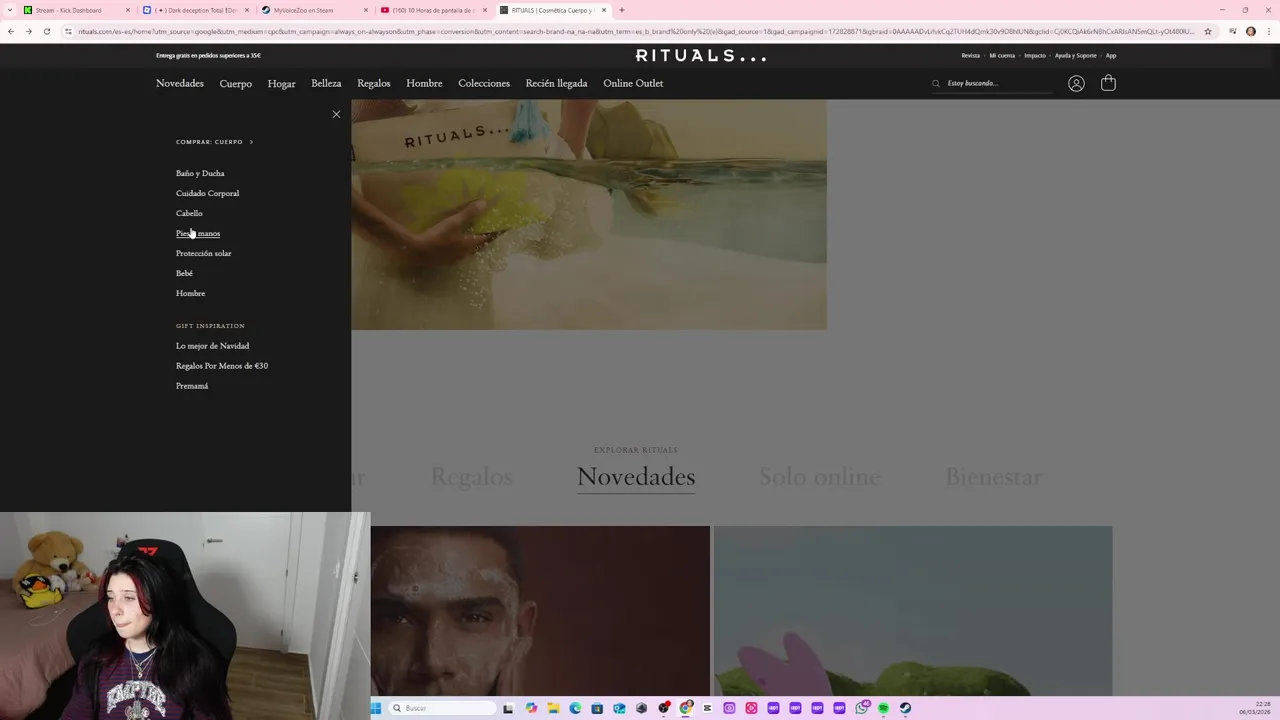This screenshot has width=1280, height=720.
Task: Open the Mi cuenta link
Action: 1002,56
